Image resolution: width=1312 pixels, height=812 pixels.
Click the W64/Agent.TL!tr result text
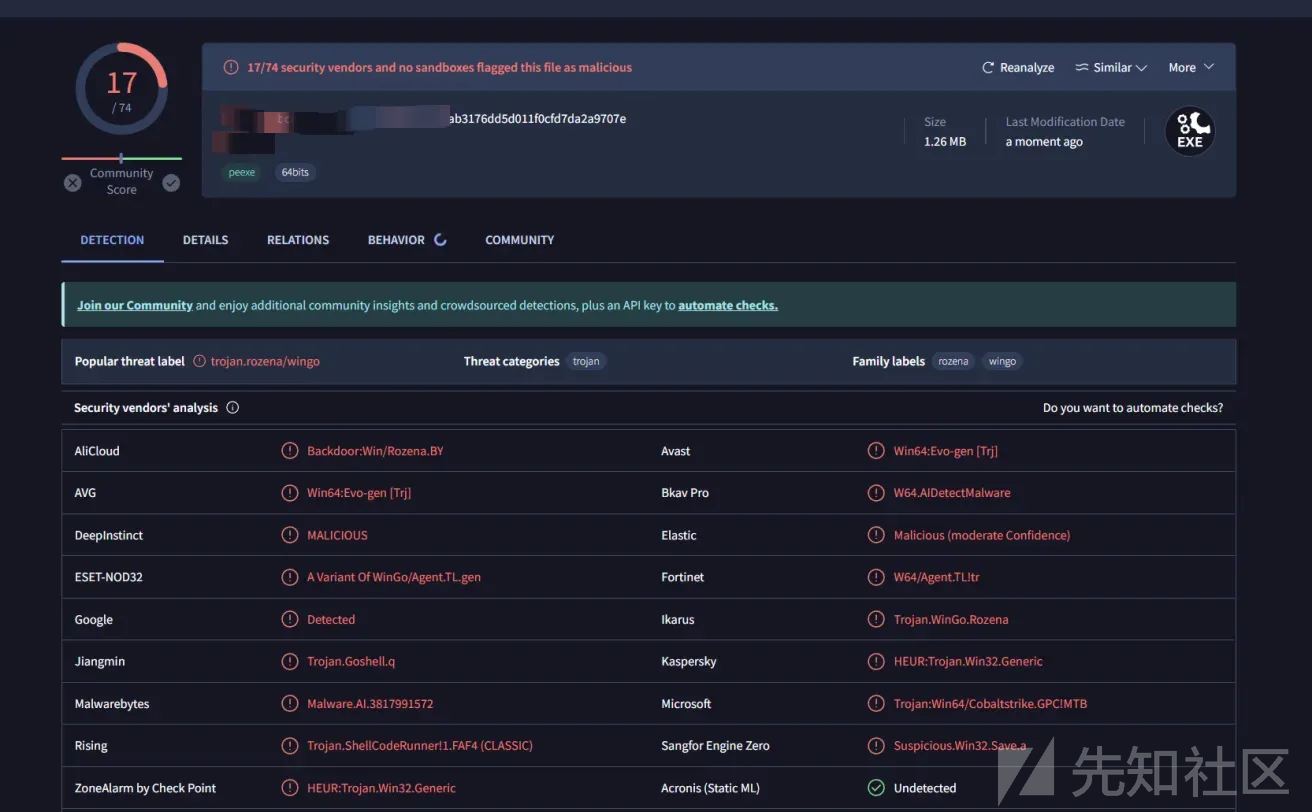[x=937, y=577]
